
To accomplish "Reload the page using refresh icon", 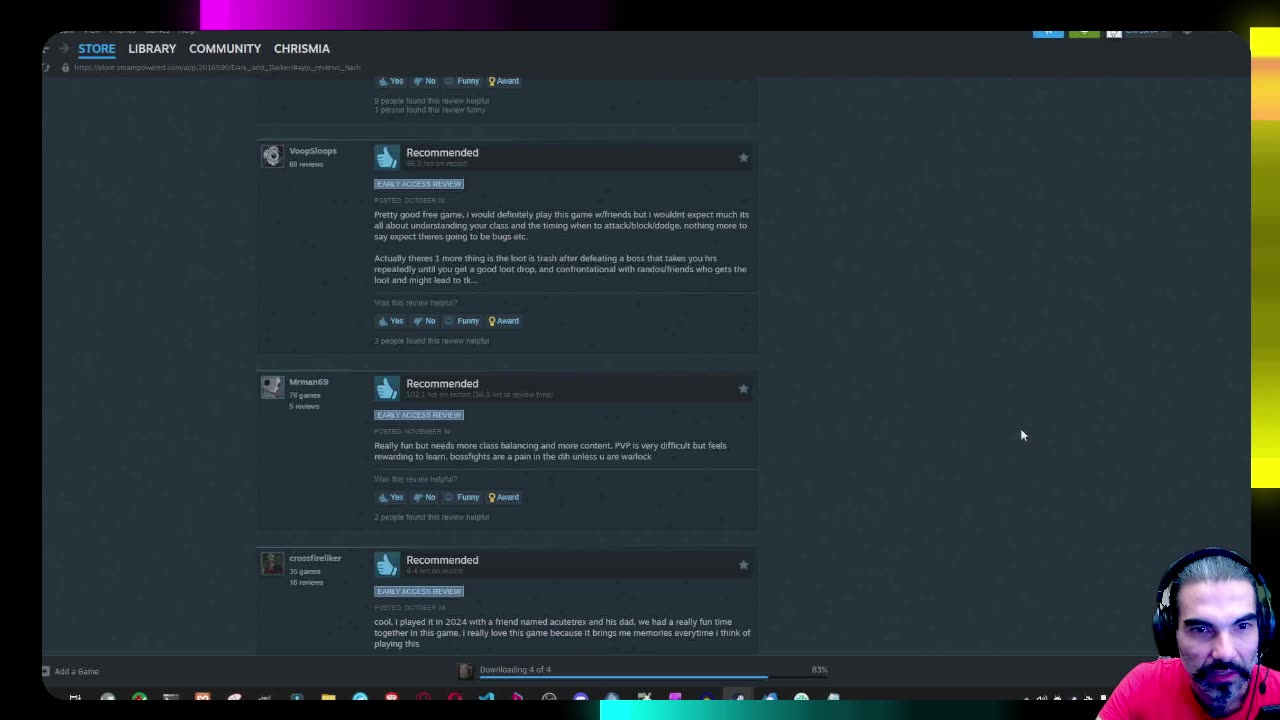I will pyautogui.click(x=46, y=67).
